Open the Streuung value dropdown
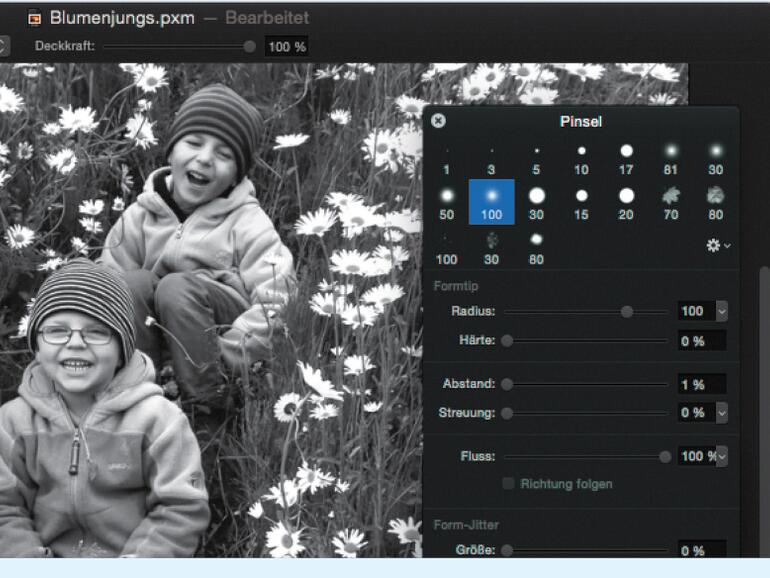Screen dimensions: 770x578 click(x=721, y=413)
